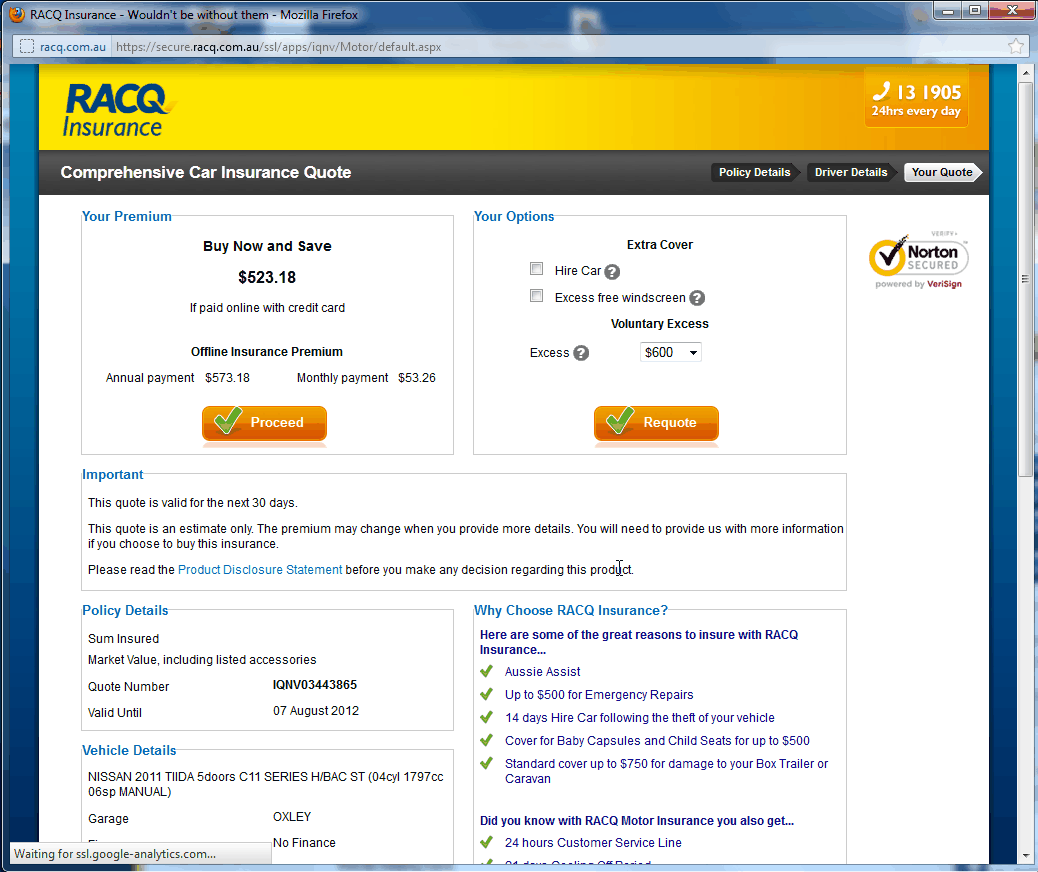Click the Firefox icon in title bar
Screen dimensions: 1038x872
point(17,14)
